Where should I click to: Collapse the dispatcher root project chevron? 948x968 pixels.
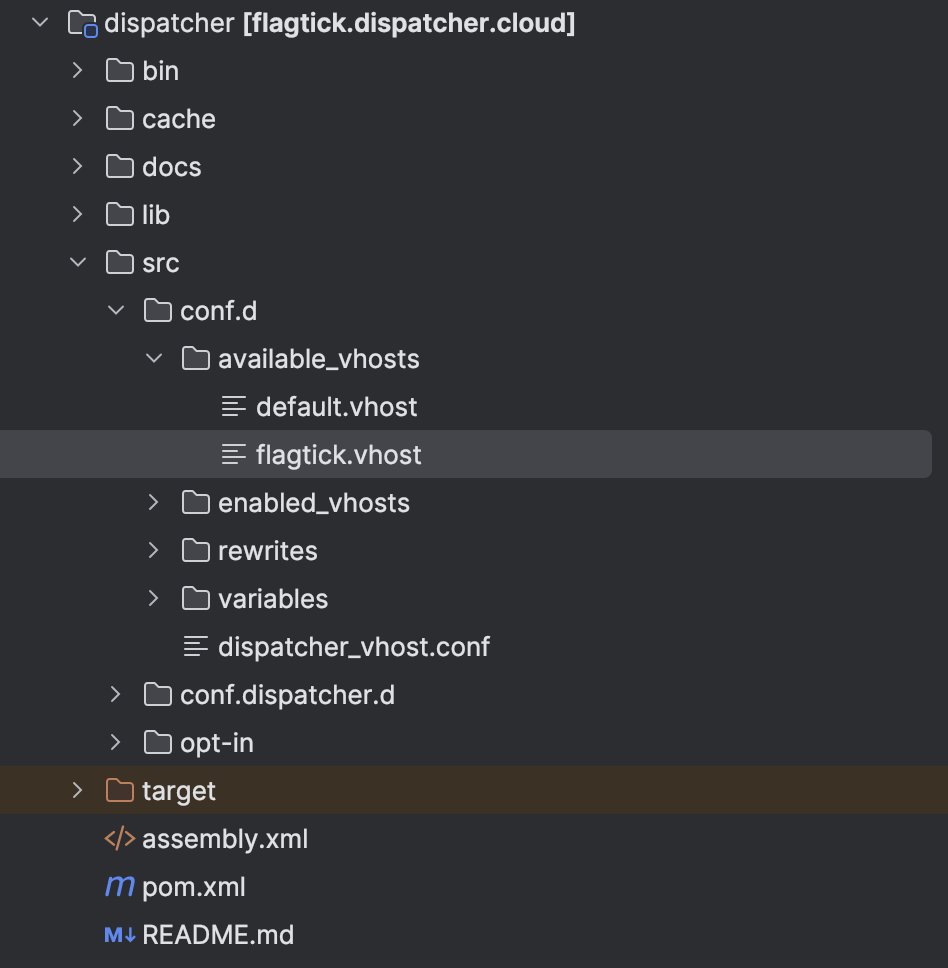40,23
